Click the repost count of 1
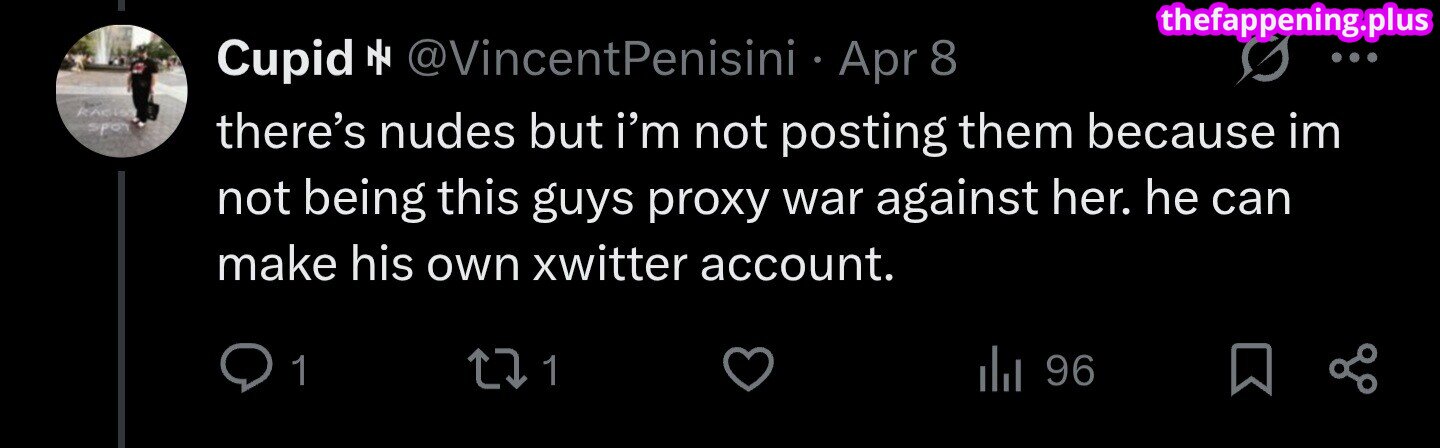Image resolution: width=1440 pixels, height=448 pixels. (x=549, y=373)
